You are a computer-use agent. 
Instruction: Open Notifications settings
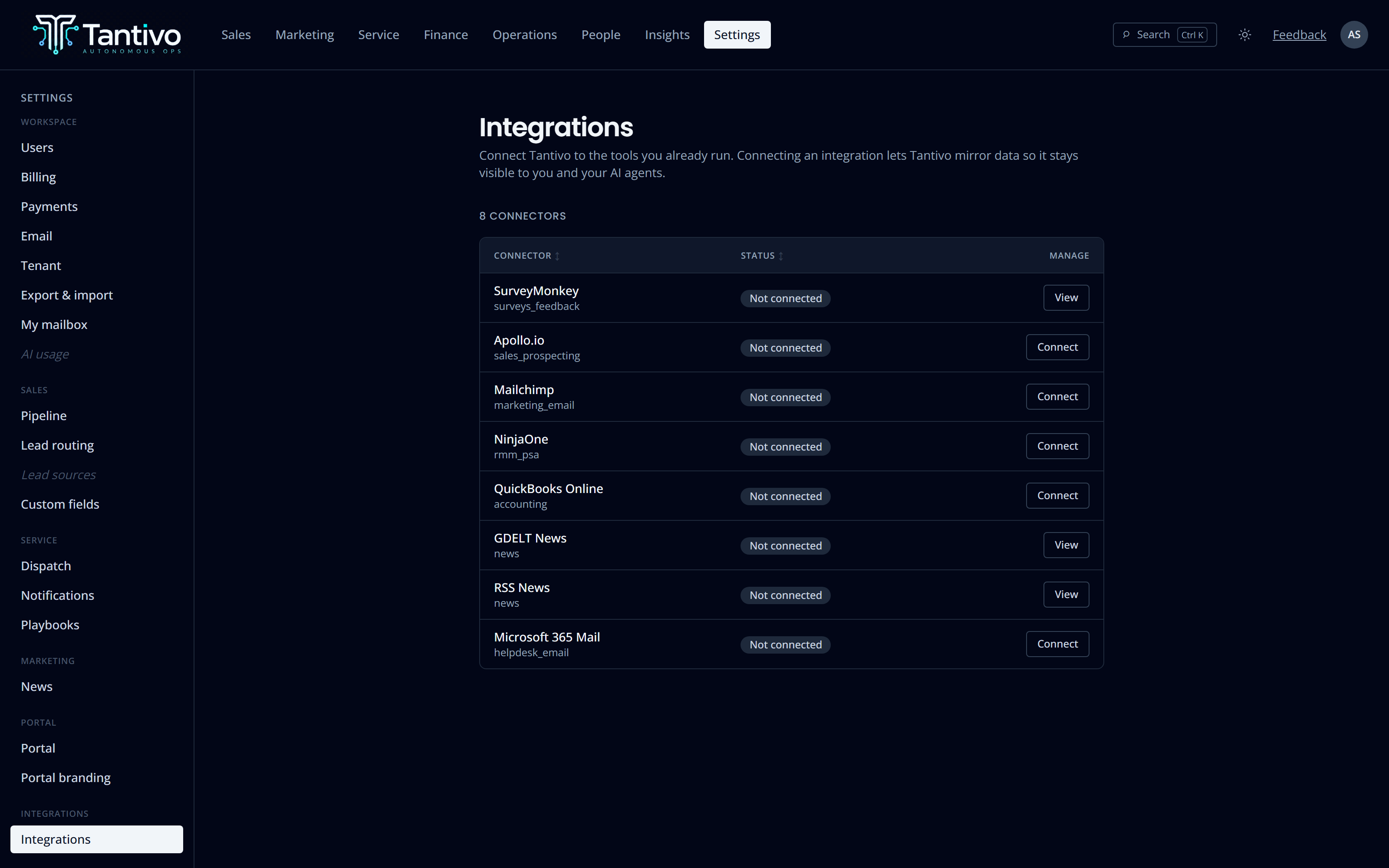point(96,595)
